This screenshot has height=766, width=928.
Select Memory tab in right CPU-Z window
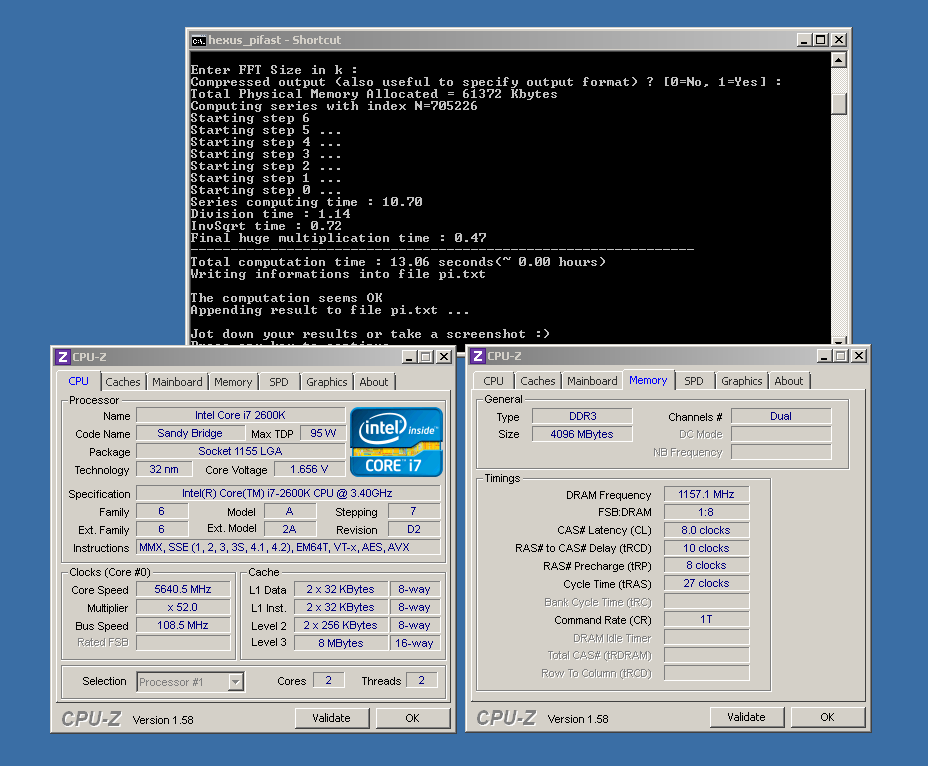(648, 380)
